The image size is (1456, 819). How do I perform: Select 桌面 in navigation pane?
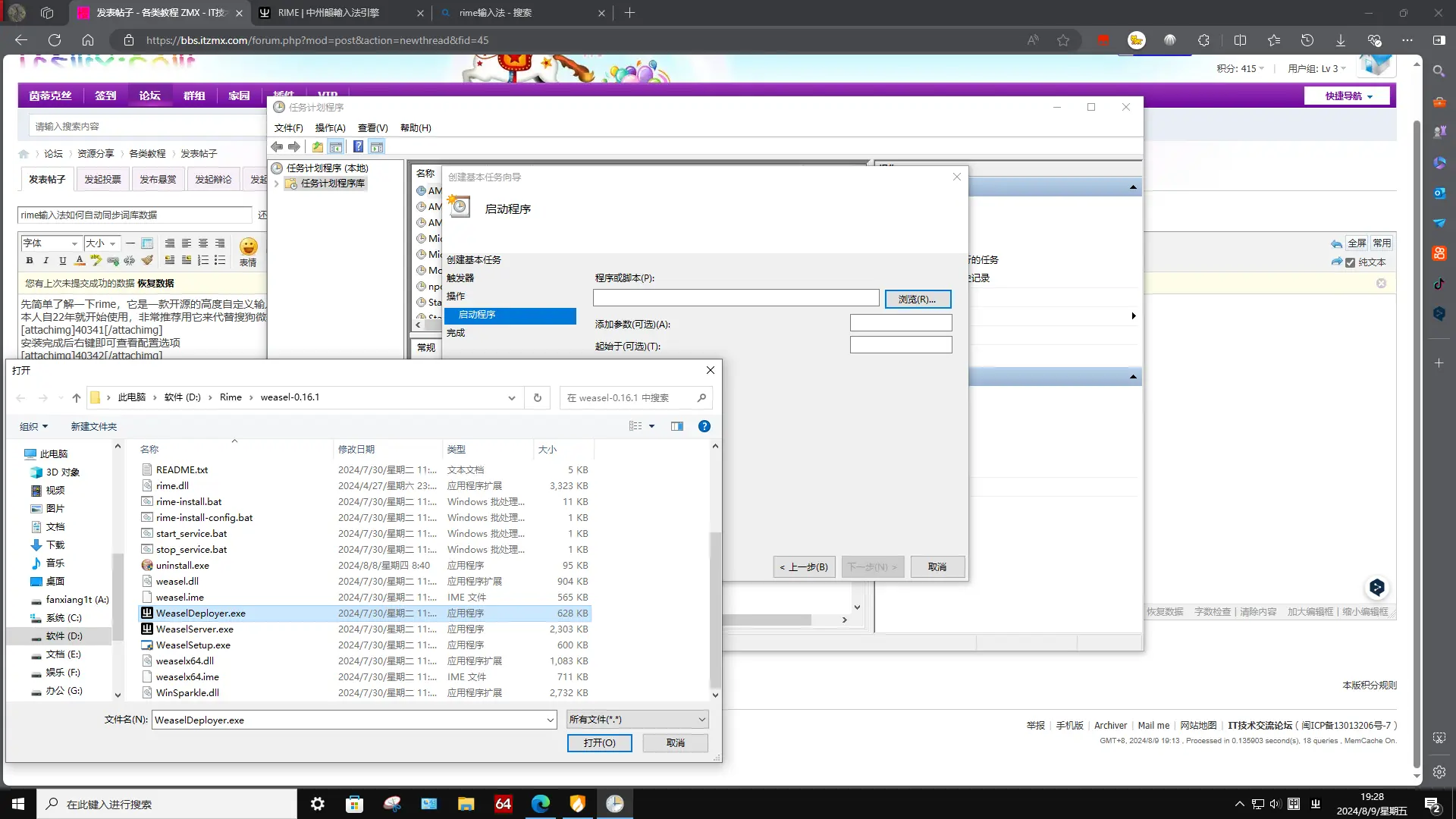[x=55, y=582]
